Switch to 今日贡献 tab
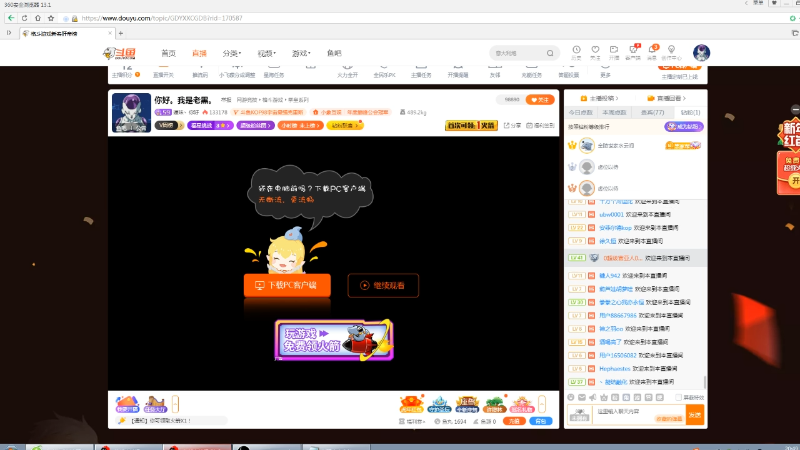 point(581,112)
